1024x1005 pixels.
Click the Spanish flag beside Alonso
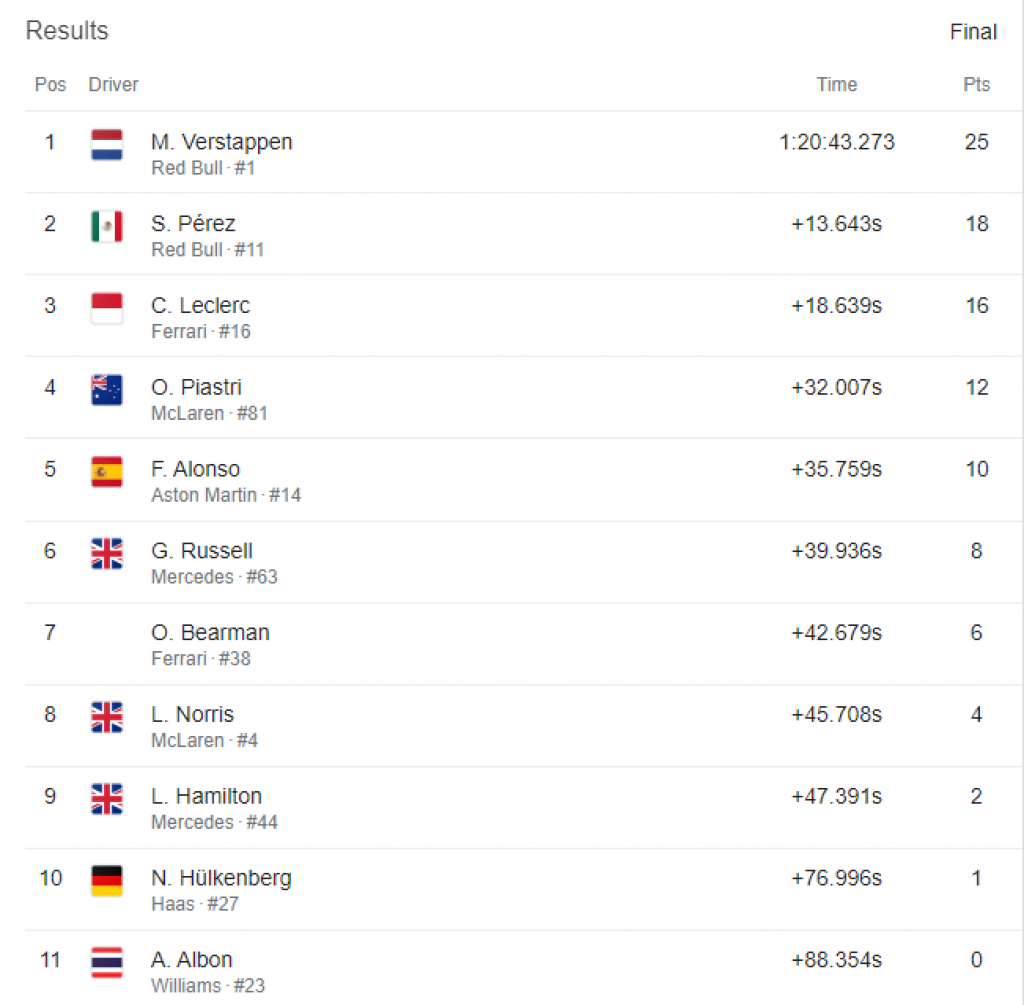click(x=107, y=471)
